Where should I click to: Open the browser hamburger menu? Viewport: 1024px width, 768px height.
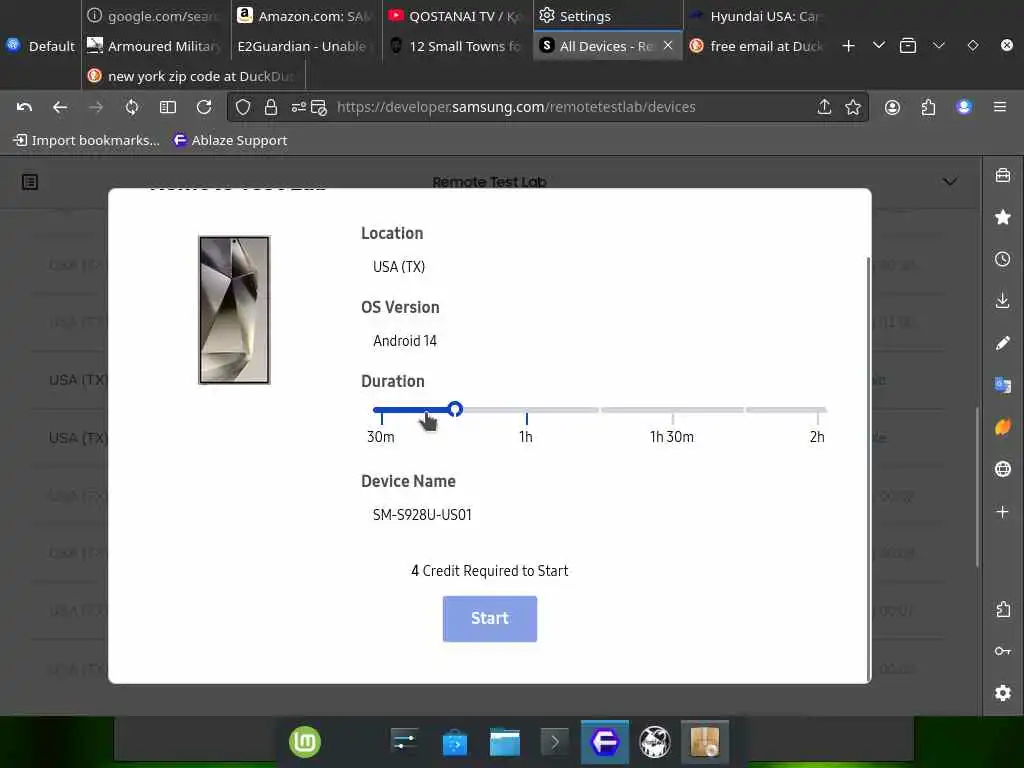tap(1000, 106)
